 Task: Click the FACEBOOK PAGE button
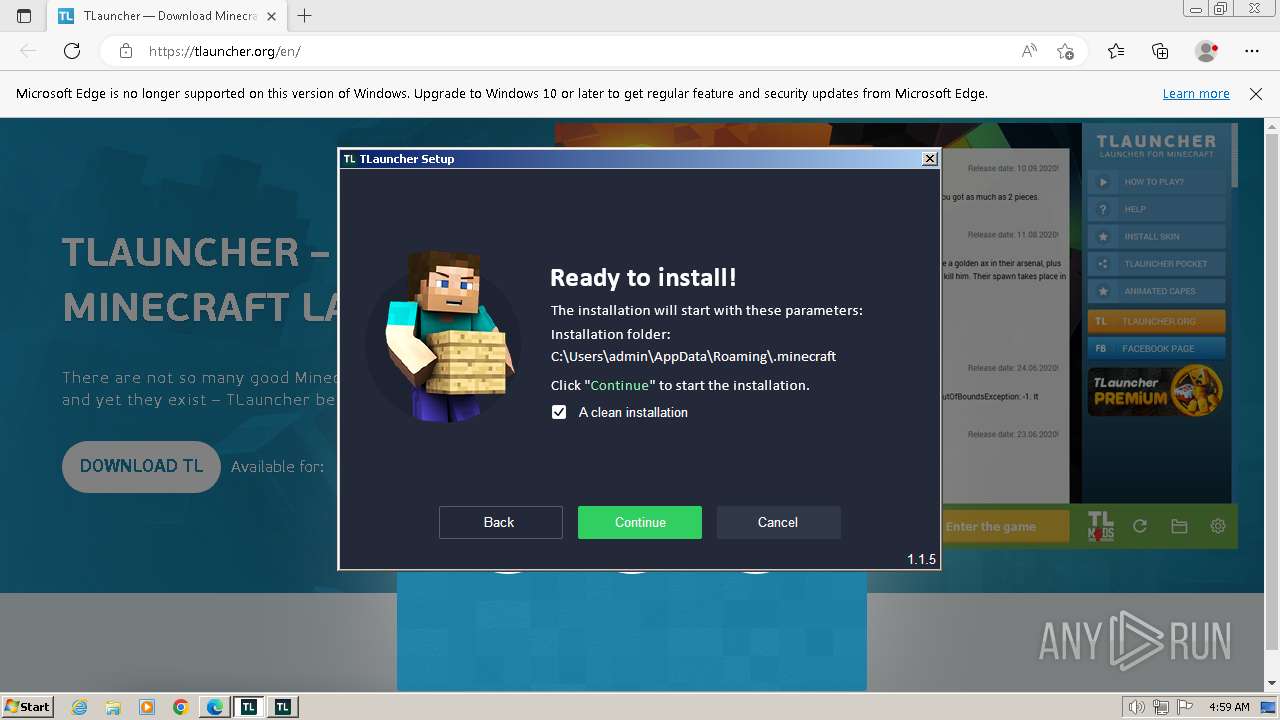pyautogui.click(x=1156, y=348)
